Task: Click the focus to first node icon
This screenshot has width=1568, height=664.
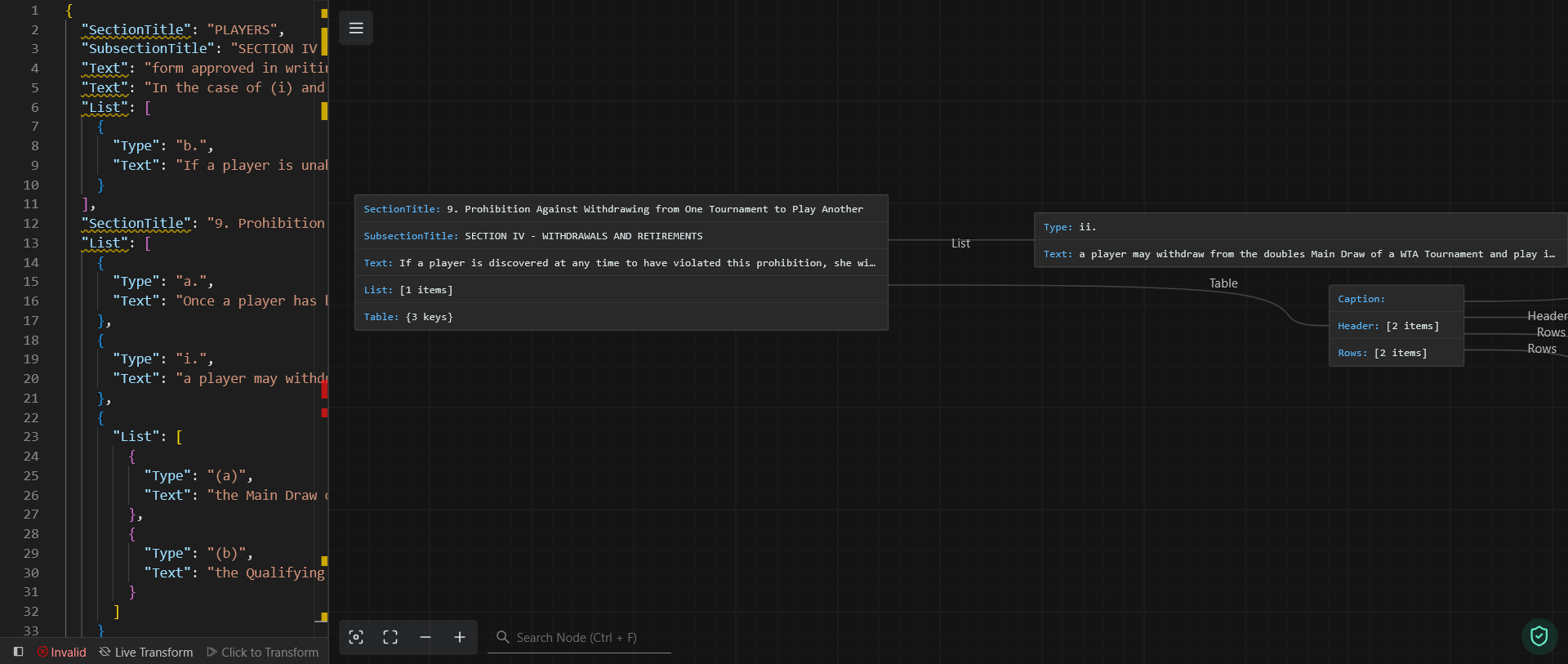Action: (x=356, y=637)
